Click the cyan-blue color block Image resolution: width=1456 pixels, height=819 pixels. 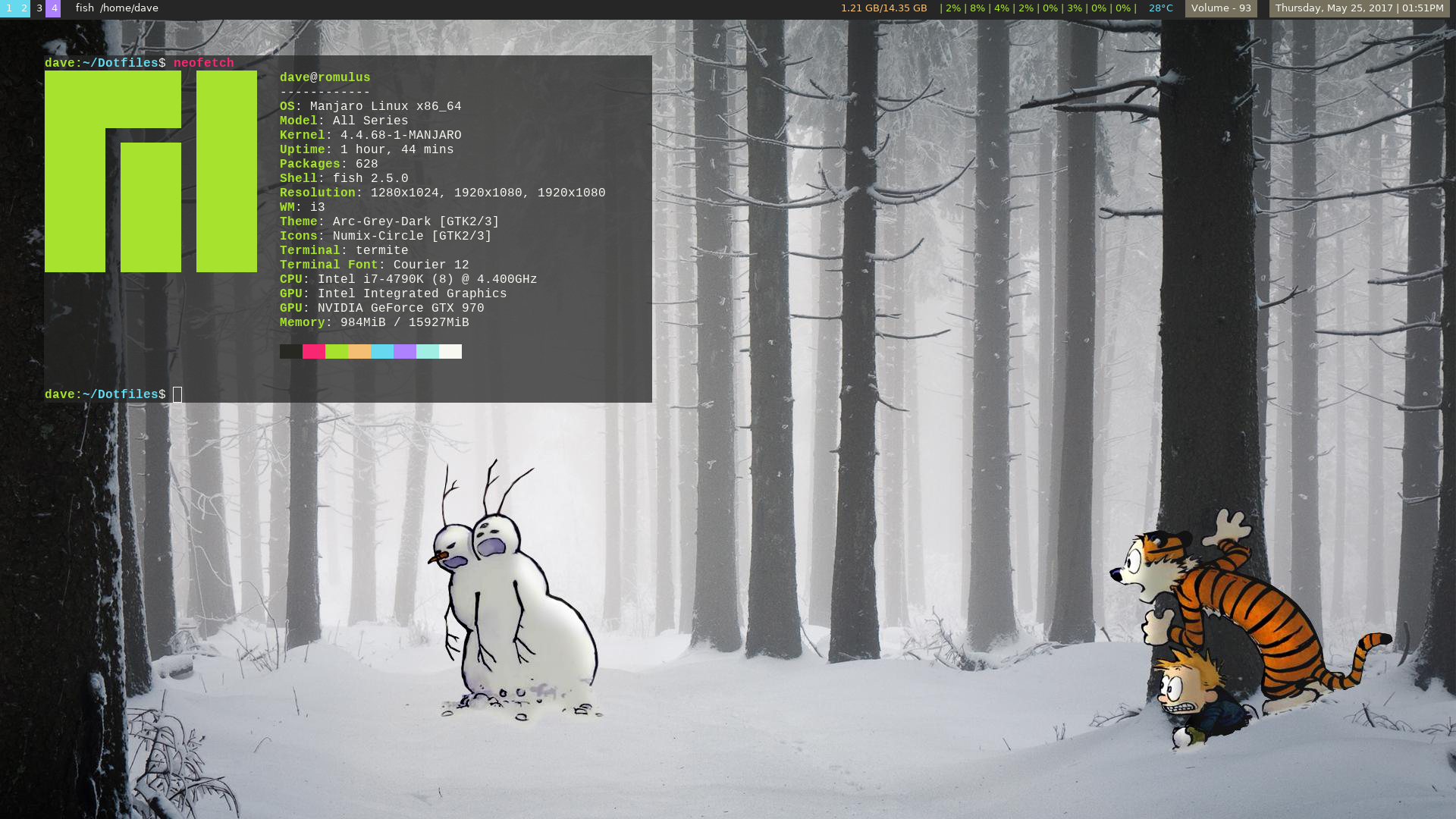[381, 351]
